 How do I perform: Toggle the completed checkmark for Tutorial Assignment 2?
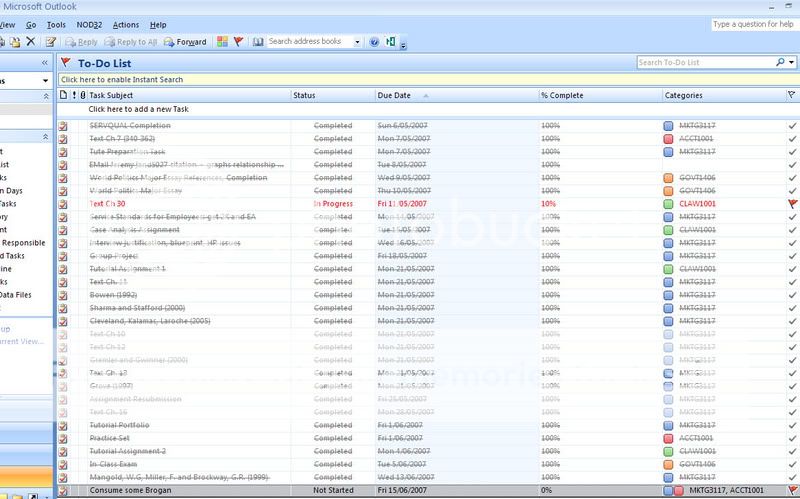coord(792,451)
